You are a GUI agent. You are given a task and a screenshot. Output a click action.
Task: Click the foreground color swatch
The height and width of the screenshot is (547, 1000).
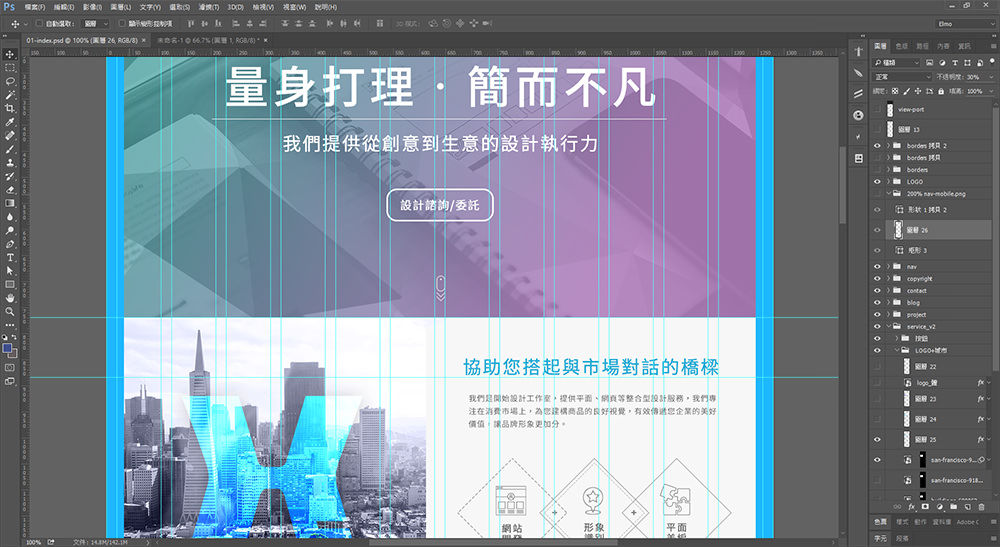point(8,348)
